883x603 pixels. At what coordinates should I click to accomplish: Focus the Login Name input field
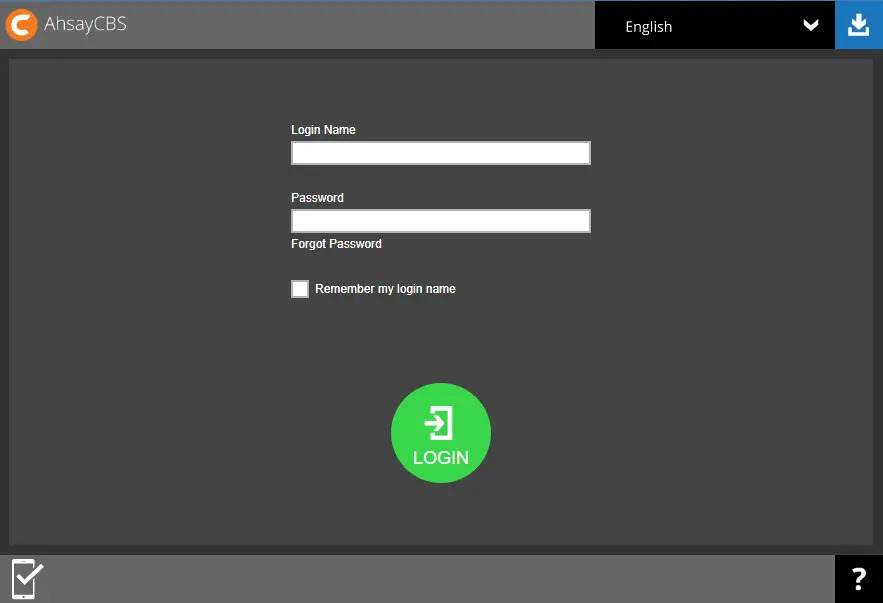440,153
